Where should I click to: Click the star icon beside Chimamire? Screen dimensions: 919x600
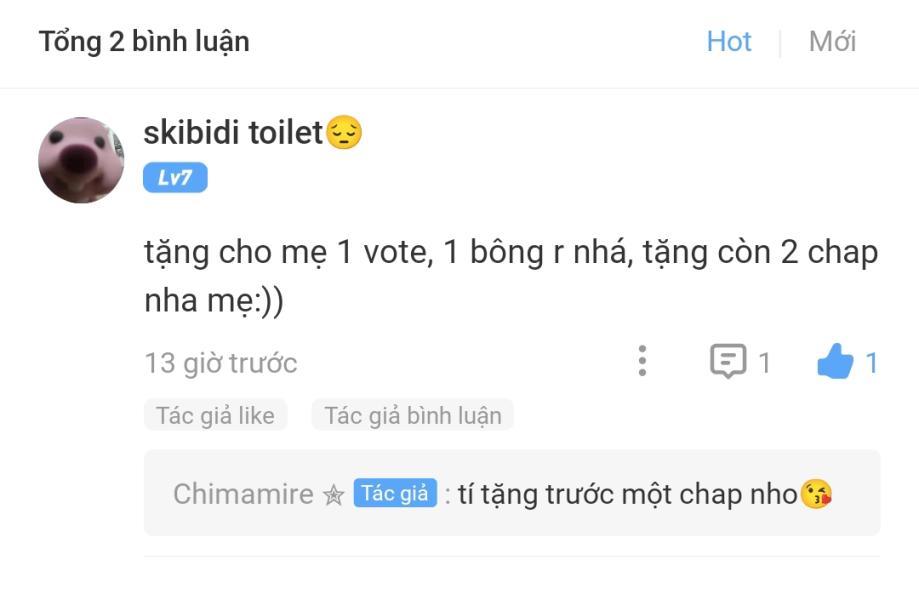334,495
